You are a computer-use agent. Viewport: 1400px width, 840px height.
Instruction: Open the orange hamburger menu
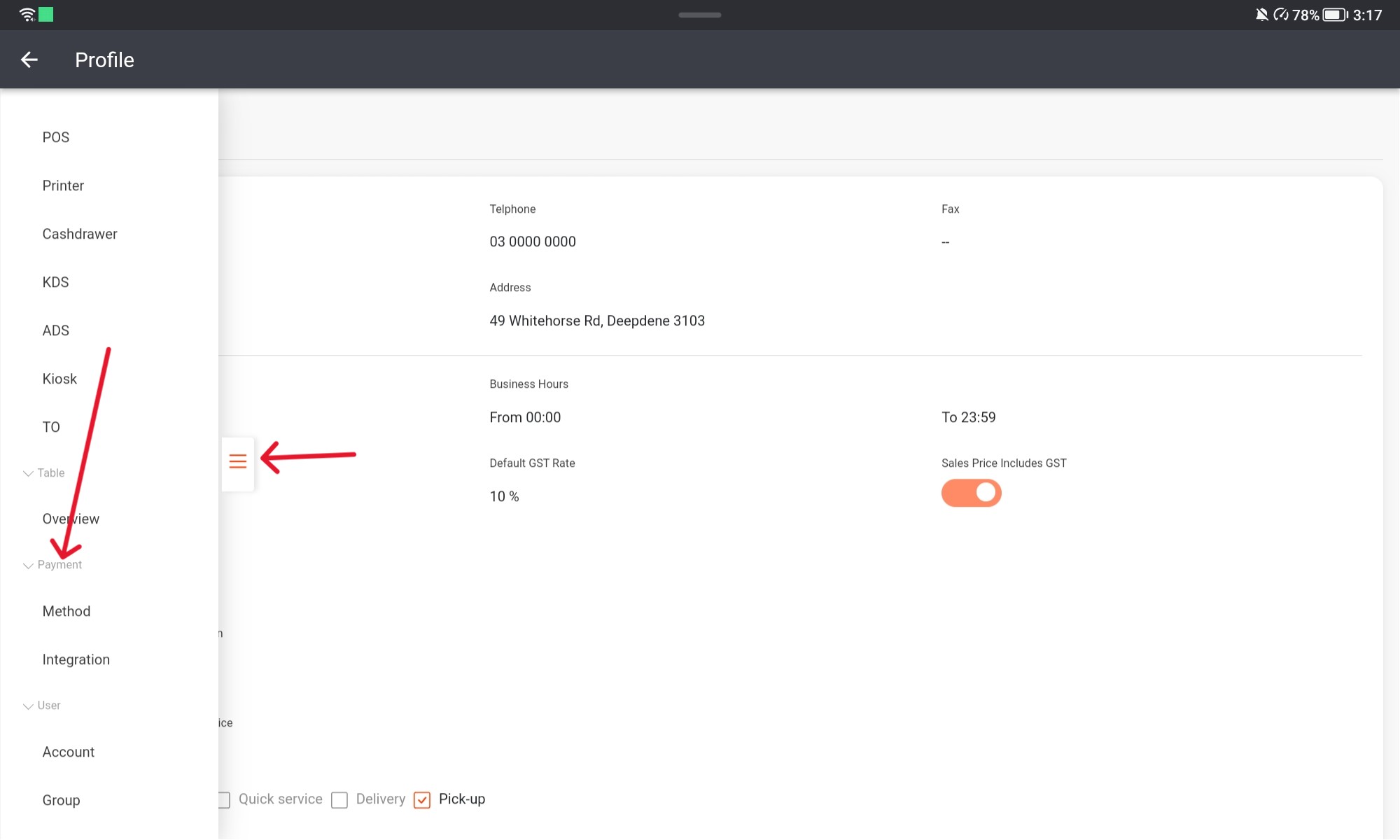click(x=237, y=462)
